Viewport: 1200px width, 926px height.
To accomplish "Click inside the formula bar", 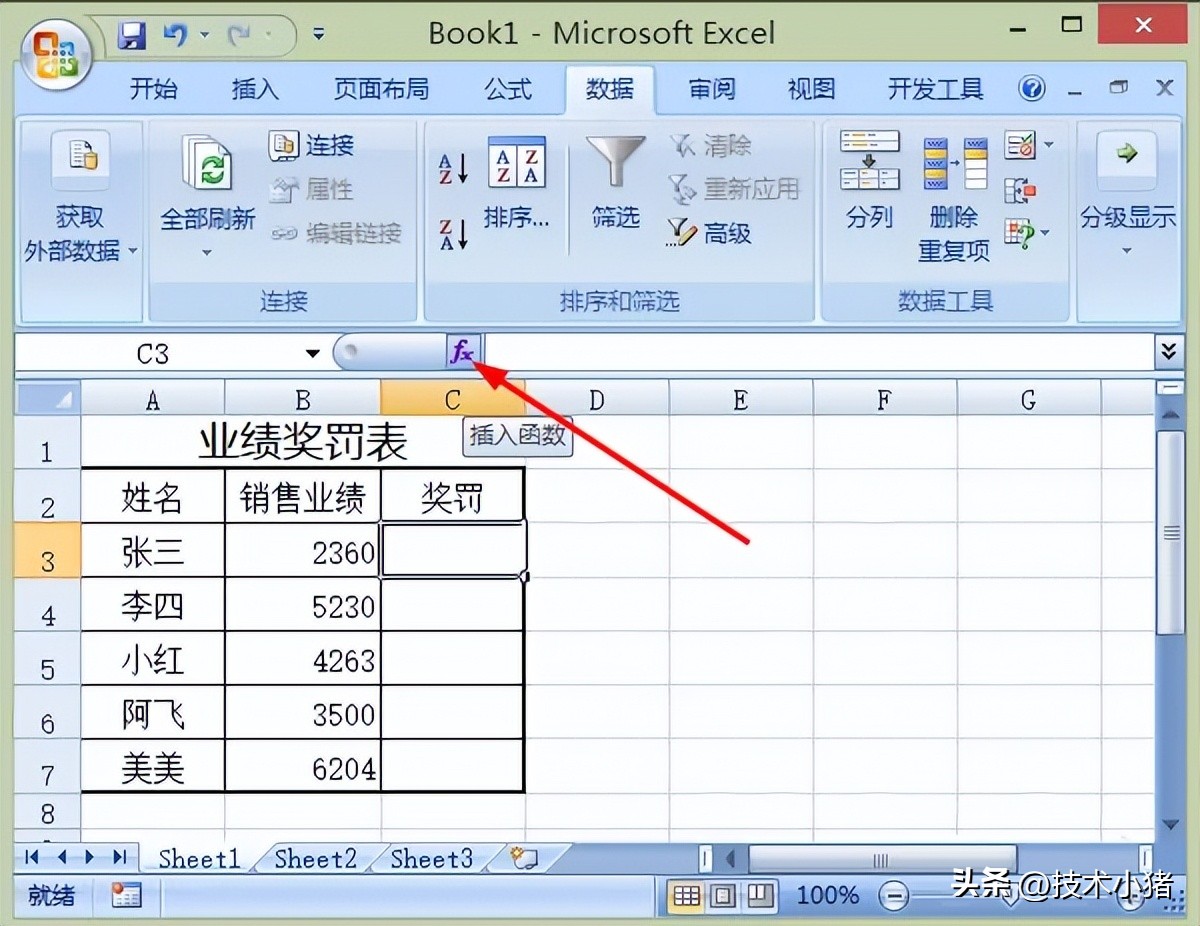I will [818, 352].
